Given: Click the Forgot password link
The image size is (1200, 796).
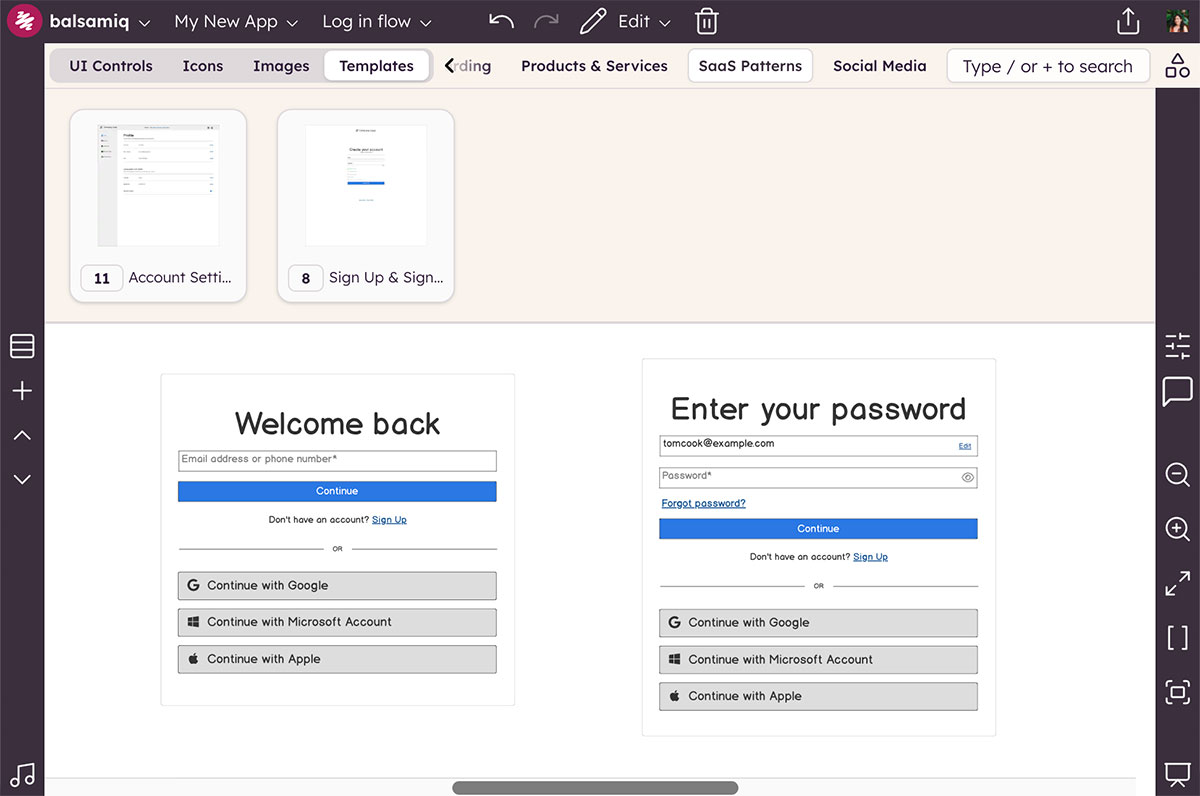Looking at the screenshot, I should point(703,503).
